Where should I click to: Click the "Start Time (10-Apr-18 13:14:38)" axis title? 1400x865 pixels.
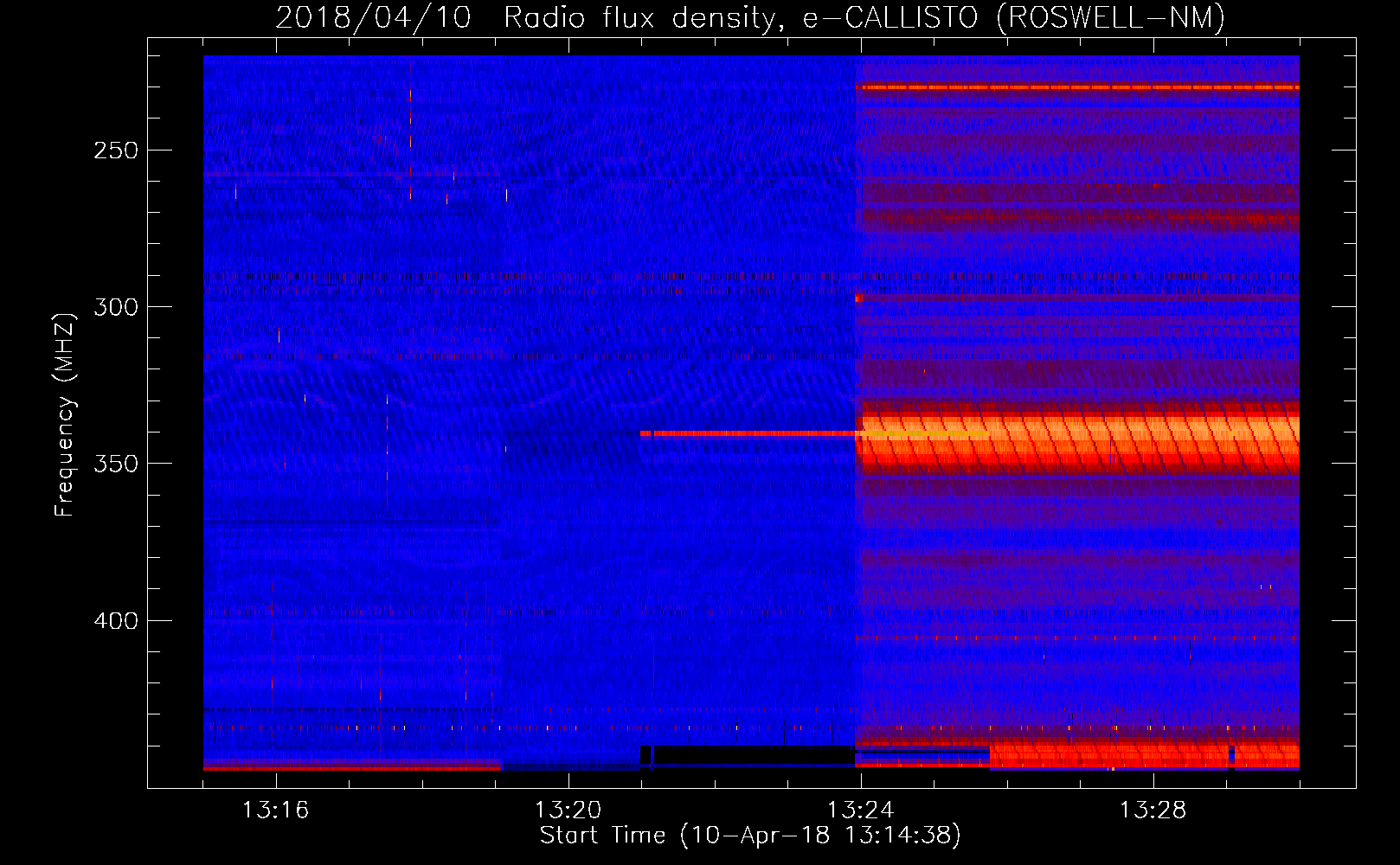click(x=750, y=836)
